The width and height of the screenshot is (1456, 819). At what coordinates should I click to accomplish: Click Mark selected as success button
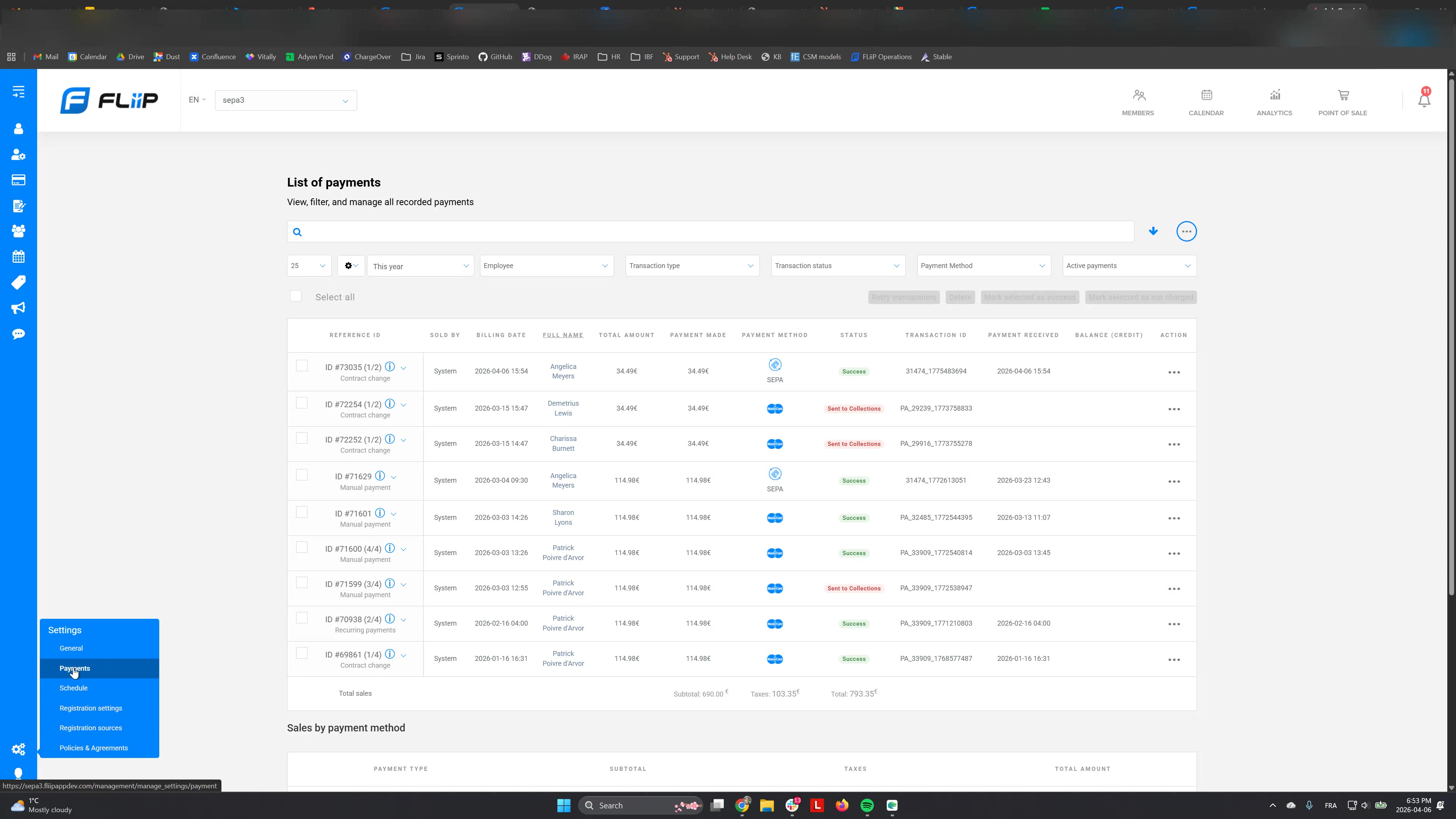tap(1030, 297)
